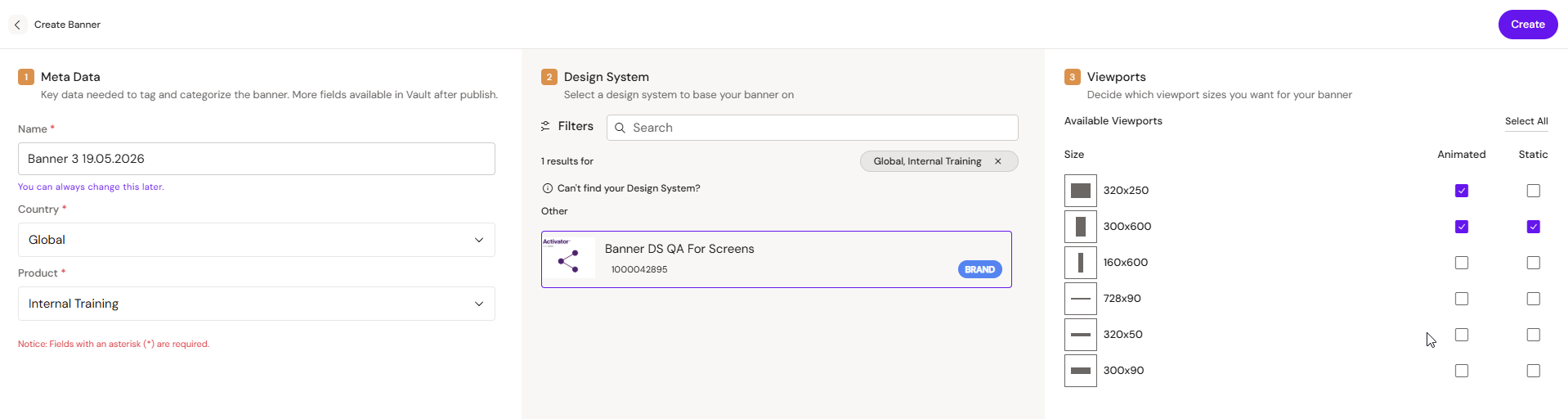
Task: Enable Animated for 728x90
Action: 1462,299
